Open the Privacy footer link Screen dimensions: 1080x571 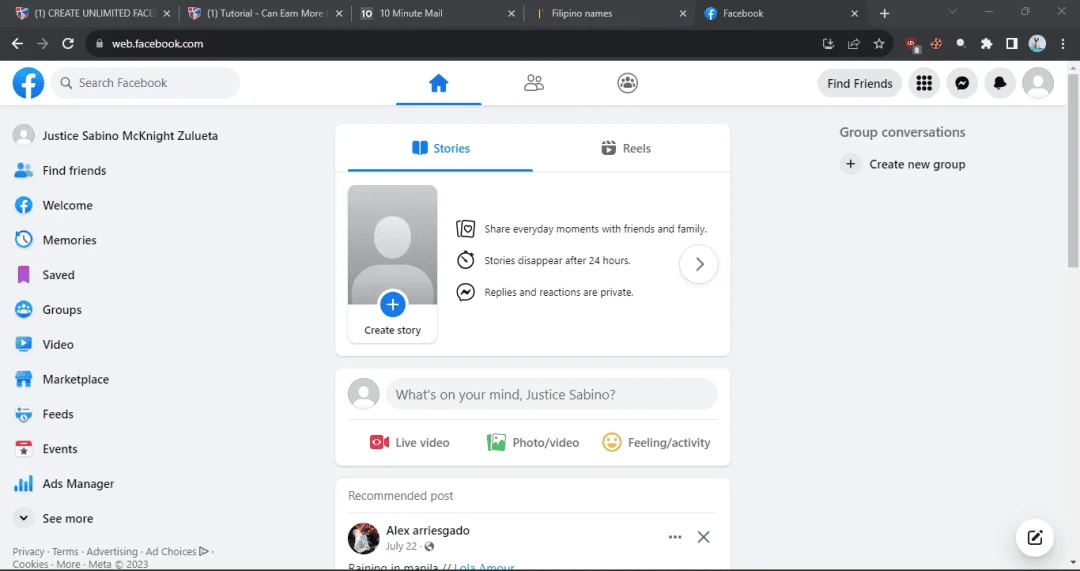[x=28, y=552]
